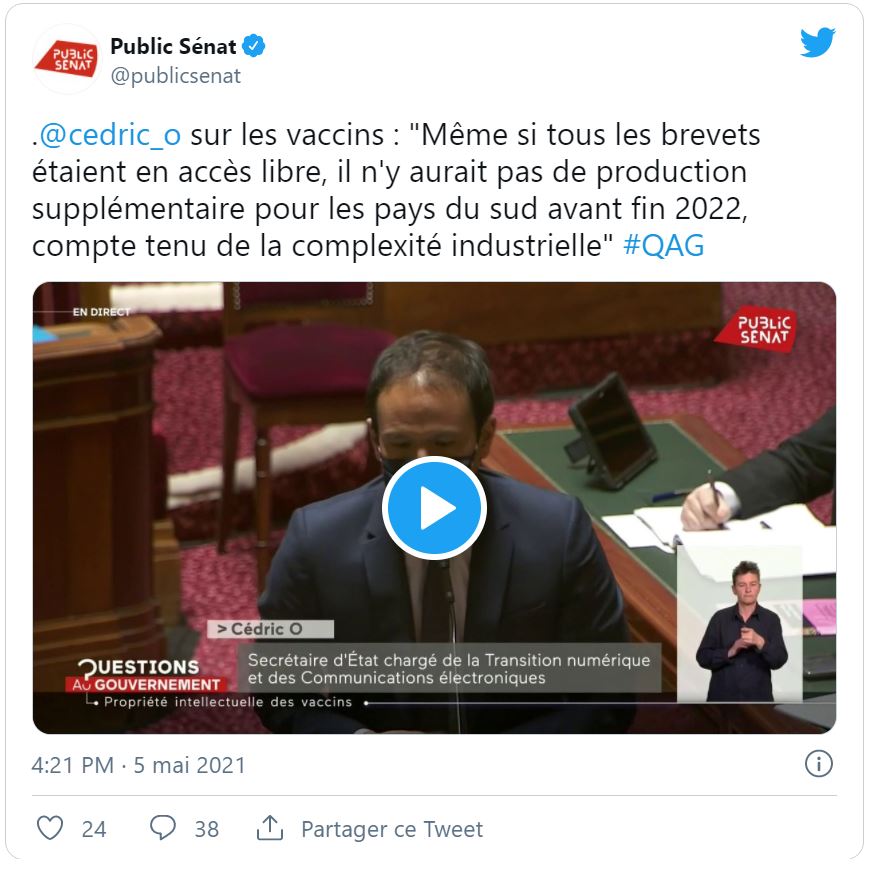Click the Public Sénat account name
Viewport: 870px width, 873px height.
click(x=173, y=46)
